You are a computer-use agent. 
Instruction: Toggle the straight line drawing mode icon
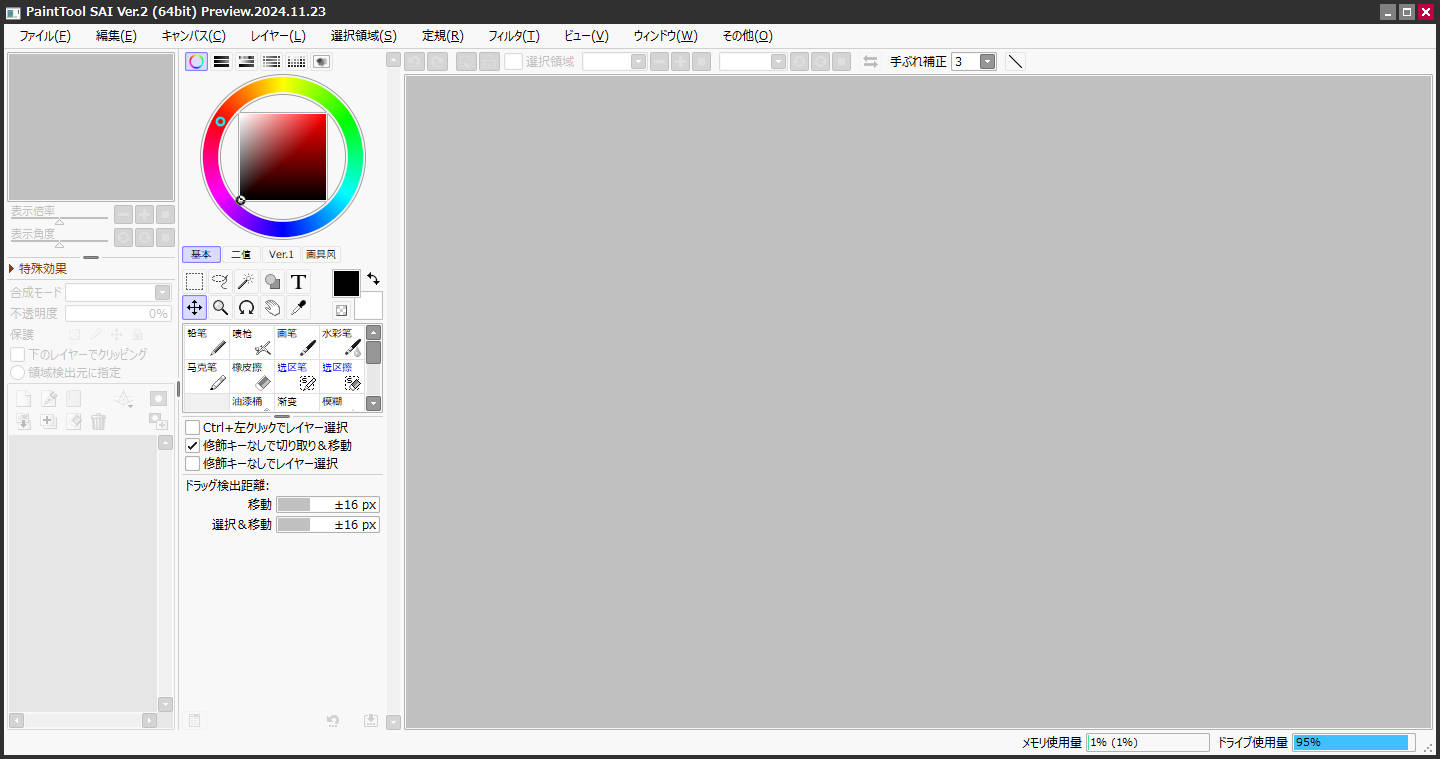click(x=1015, y=62)
